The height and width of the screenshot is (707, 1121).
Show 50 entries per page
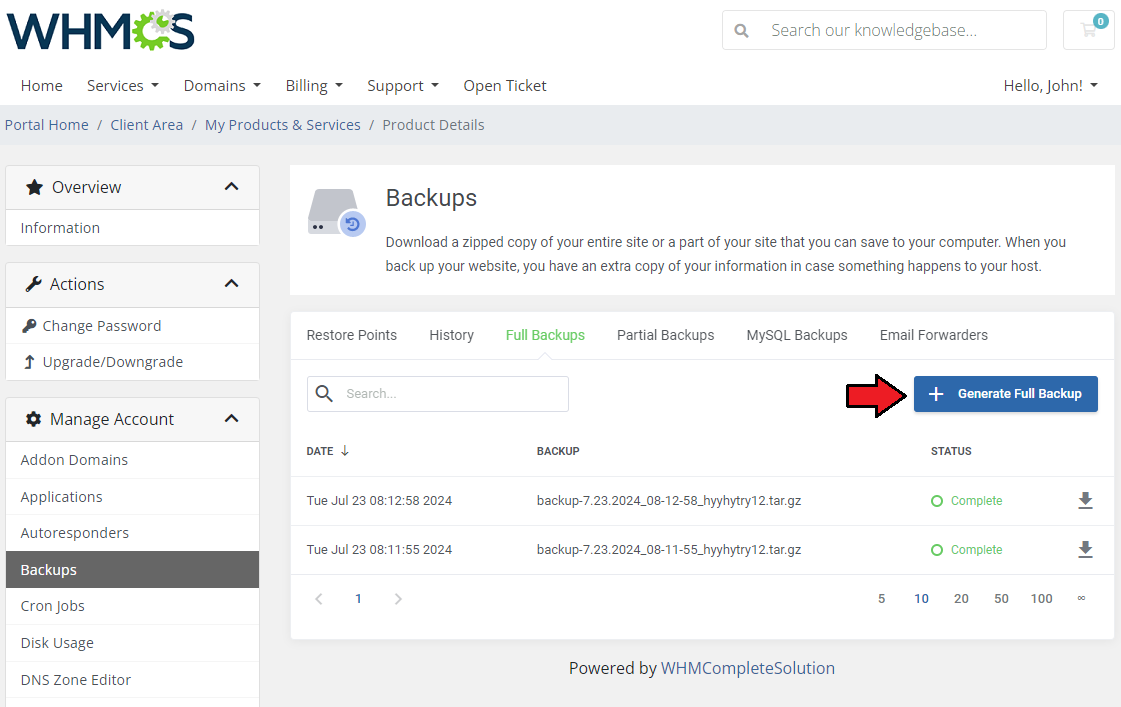[1002, 599]
